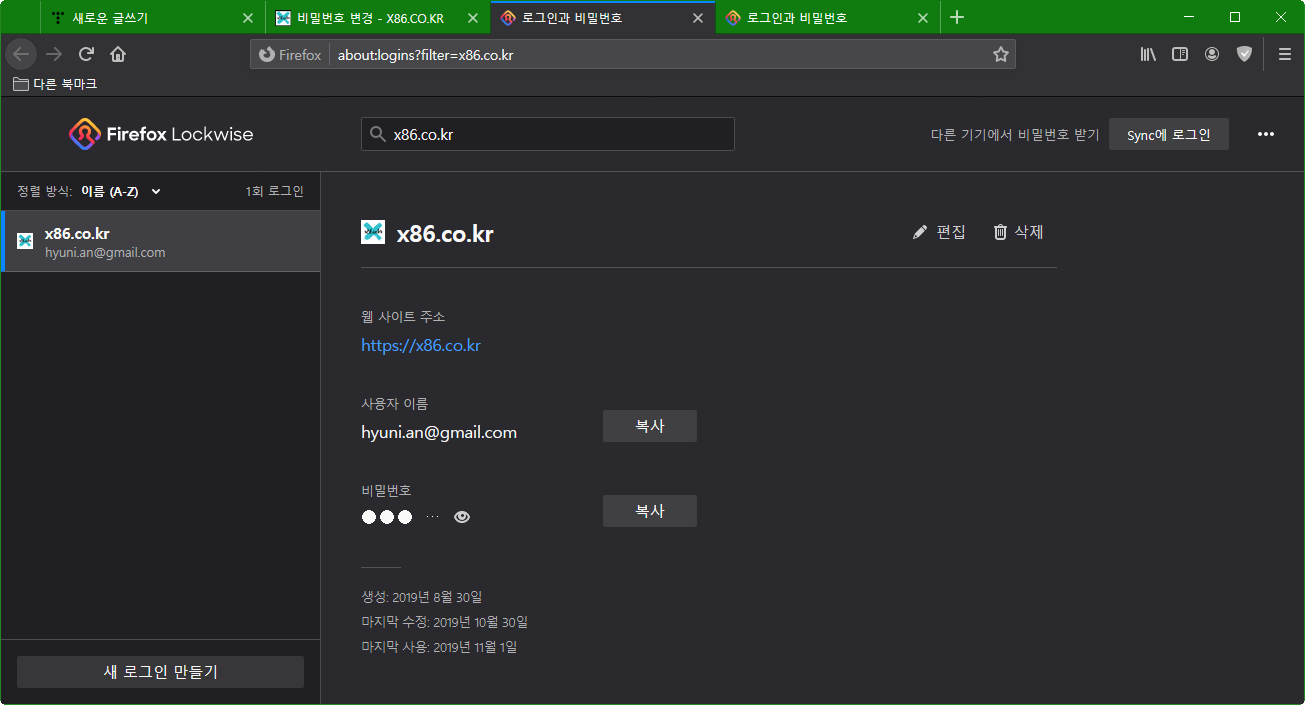Open the sort order dropdown 이름 (A-Z)
Image resolution: width=1305 pixels, height=705 pixels.
pyautogui.click(x=121, y=191)
